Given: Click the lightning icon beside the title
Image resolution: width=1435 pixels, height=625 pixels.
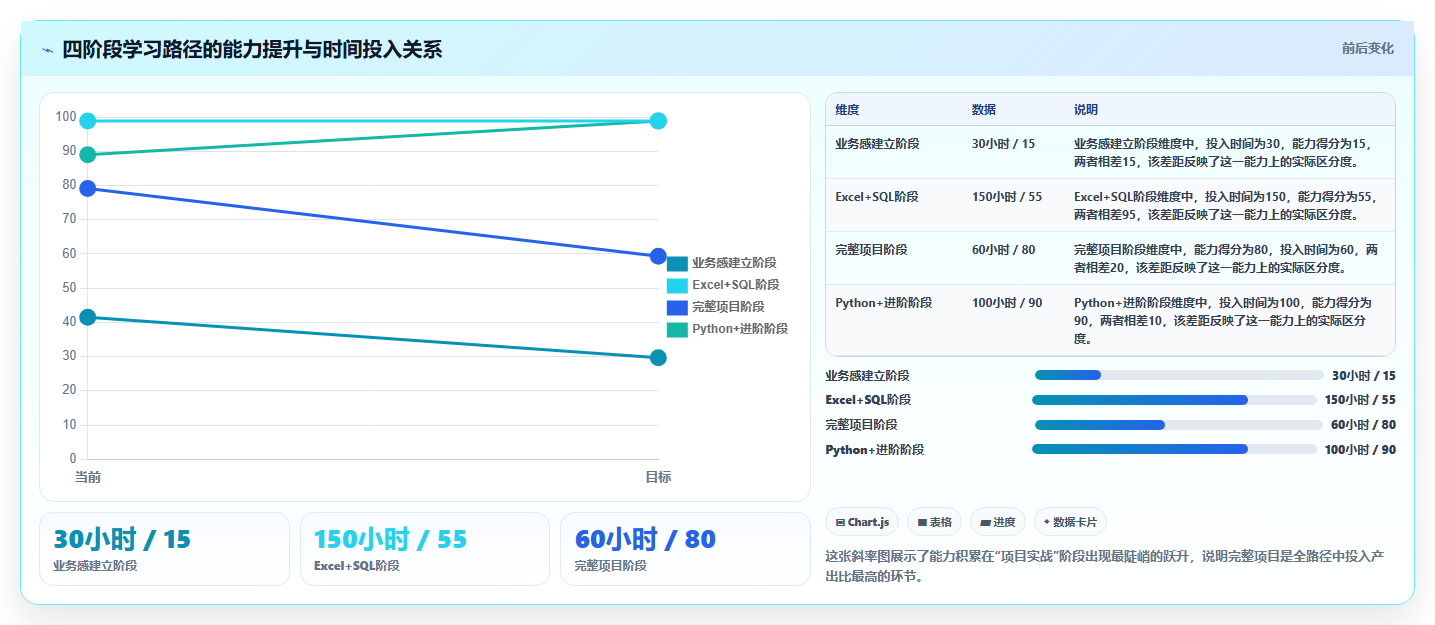Looking at the screenshot, I should [48, 50].
